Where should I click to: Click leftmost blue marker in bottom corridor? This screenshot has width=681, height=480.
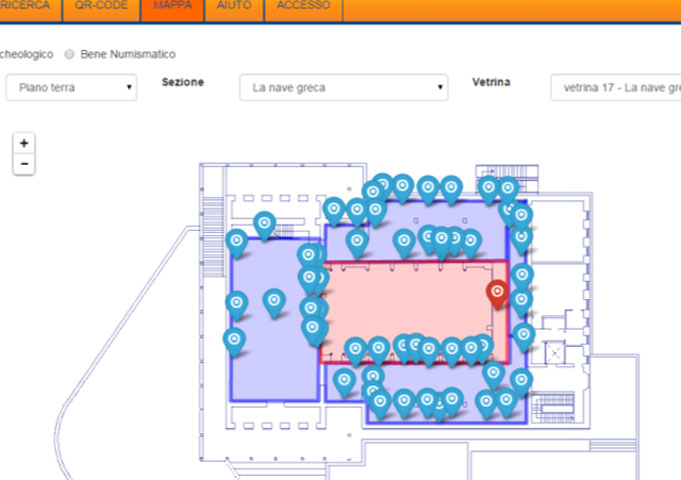(x=344, y=380)
